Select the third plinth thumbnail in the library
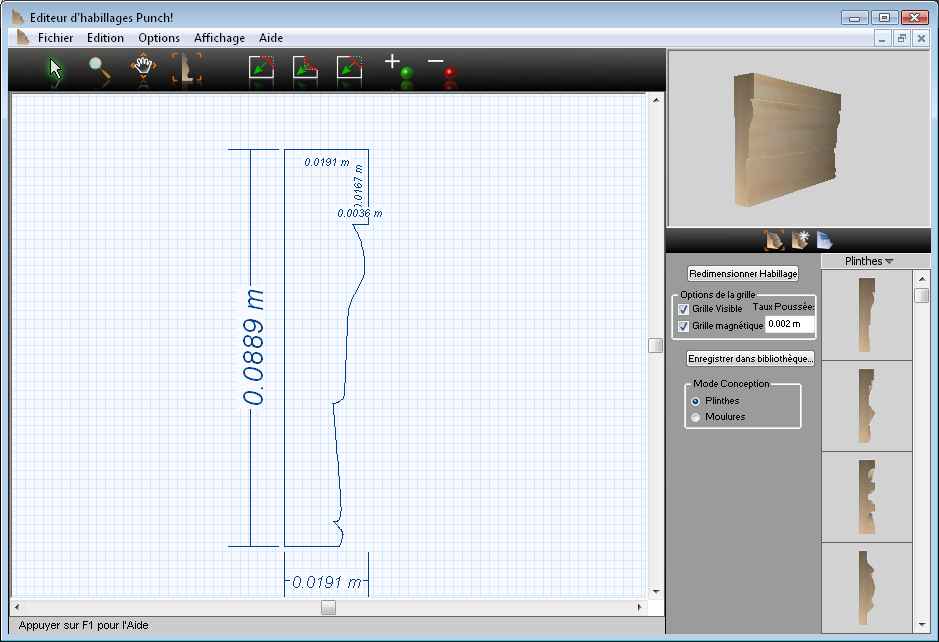Image resolution: width=939 pixels, height=642 pixels. pos(867,497)
